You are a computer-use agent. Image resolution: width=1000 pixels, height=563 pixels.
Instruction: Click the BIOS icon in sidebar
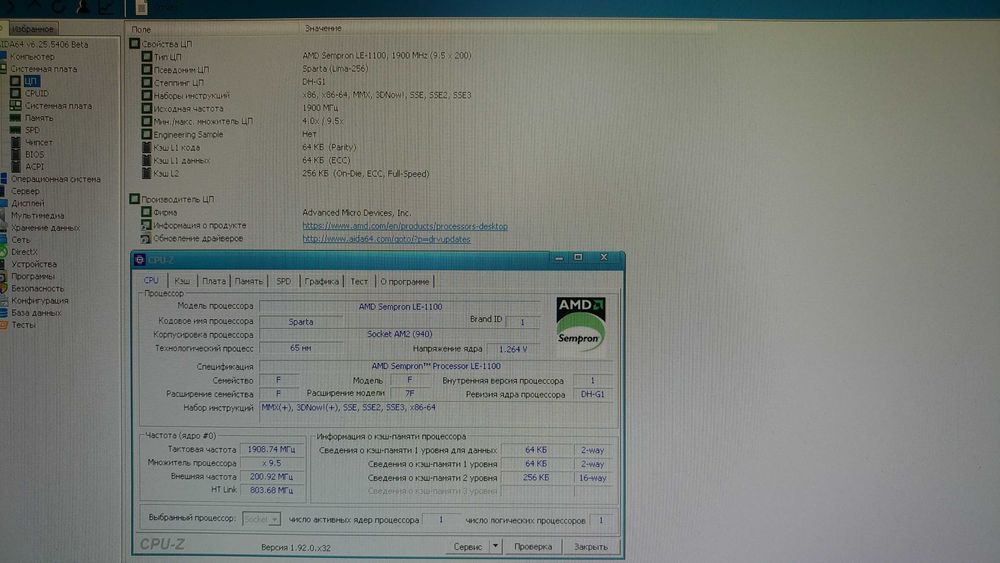tap(15, 154)
